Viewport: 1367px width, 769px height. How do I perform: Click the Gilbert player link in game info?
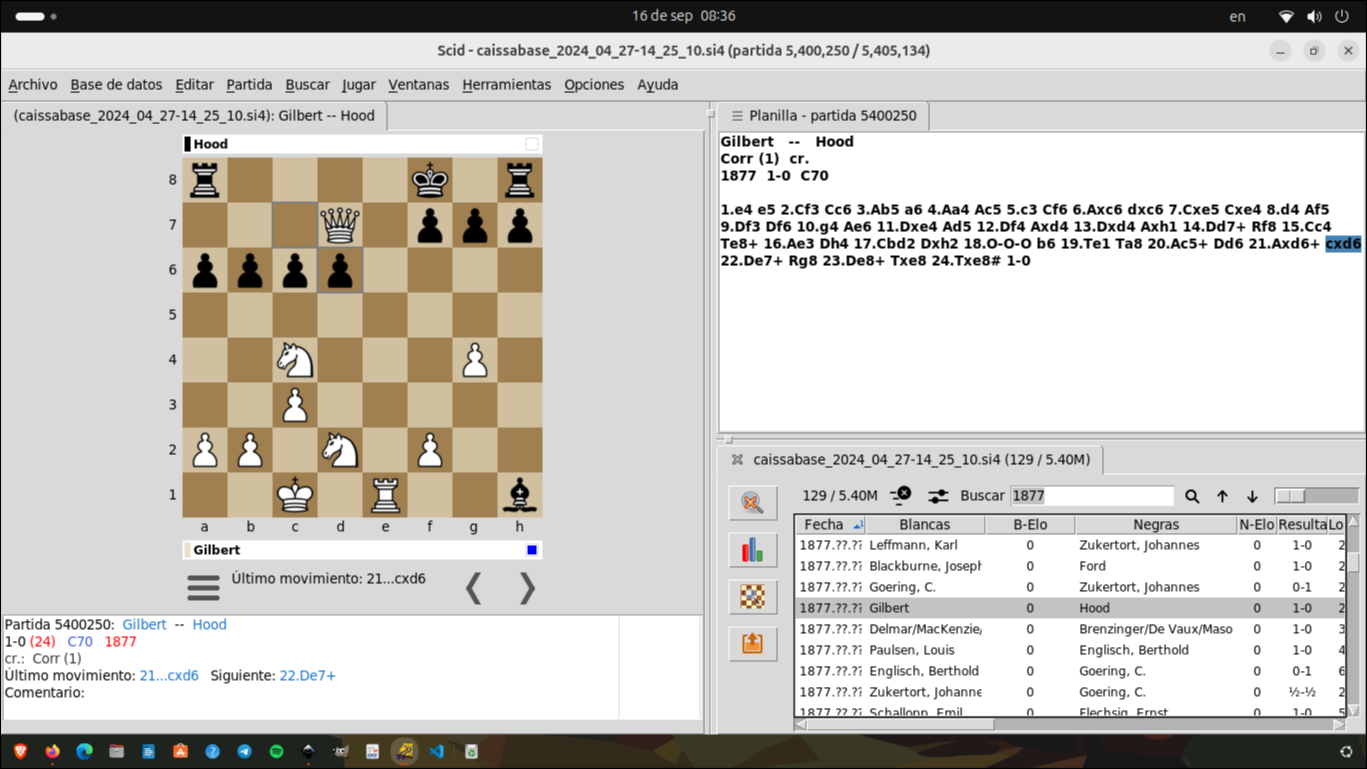[144, 625]
